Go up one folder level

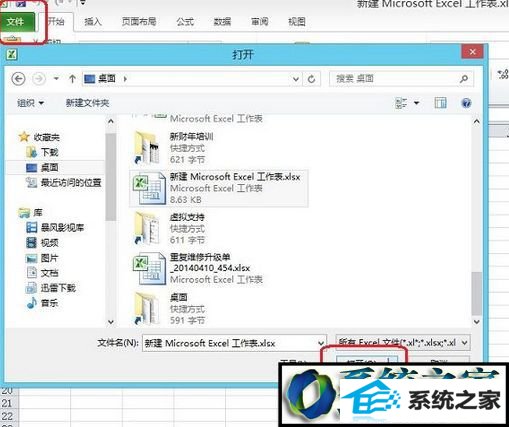point(72,79)
